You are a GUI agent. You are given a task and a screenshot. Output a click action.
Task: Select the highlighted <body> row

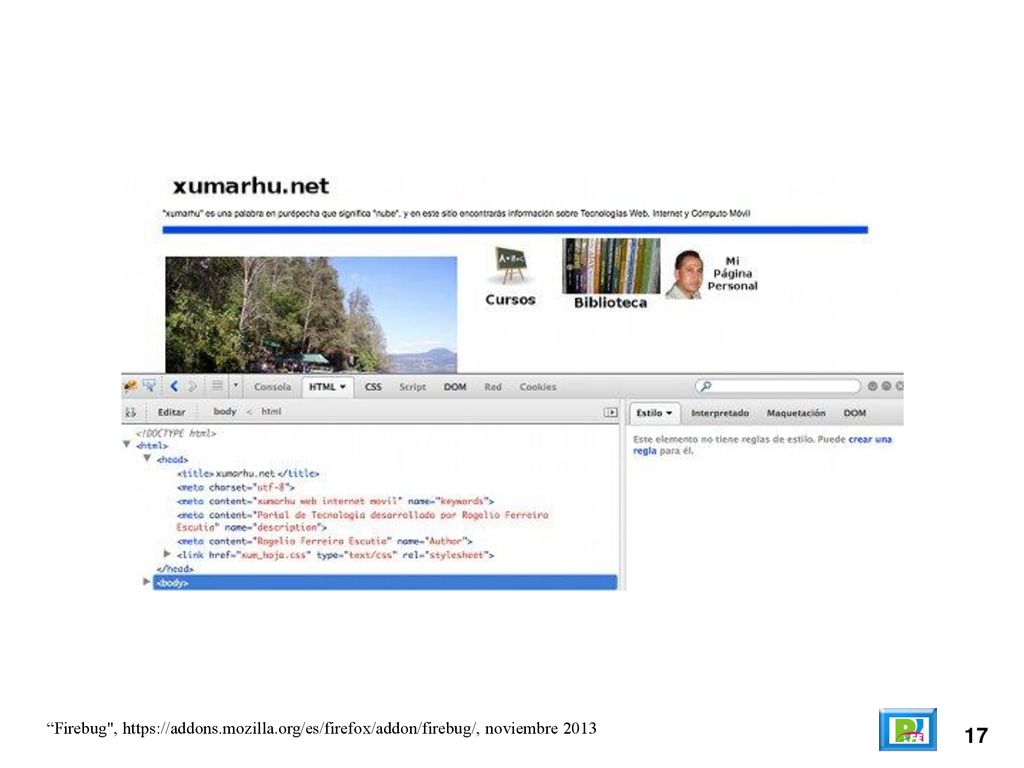coord(385,583)
